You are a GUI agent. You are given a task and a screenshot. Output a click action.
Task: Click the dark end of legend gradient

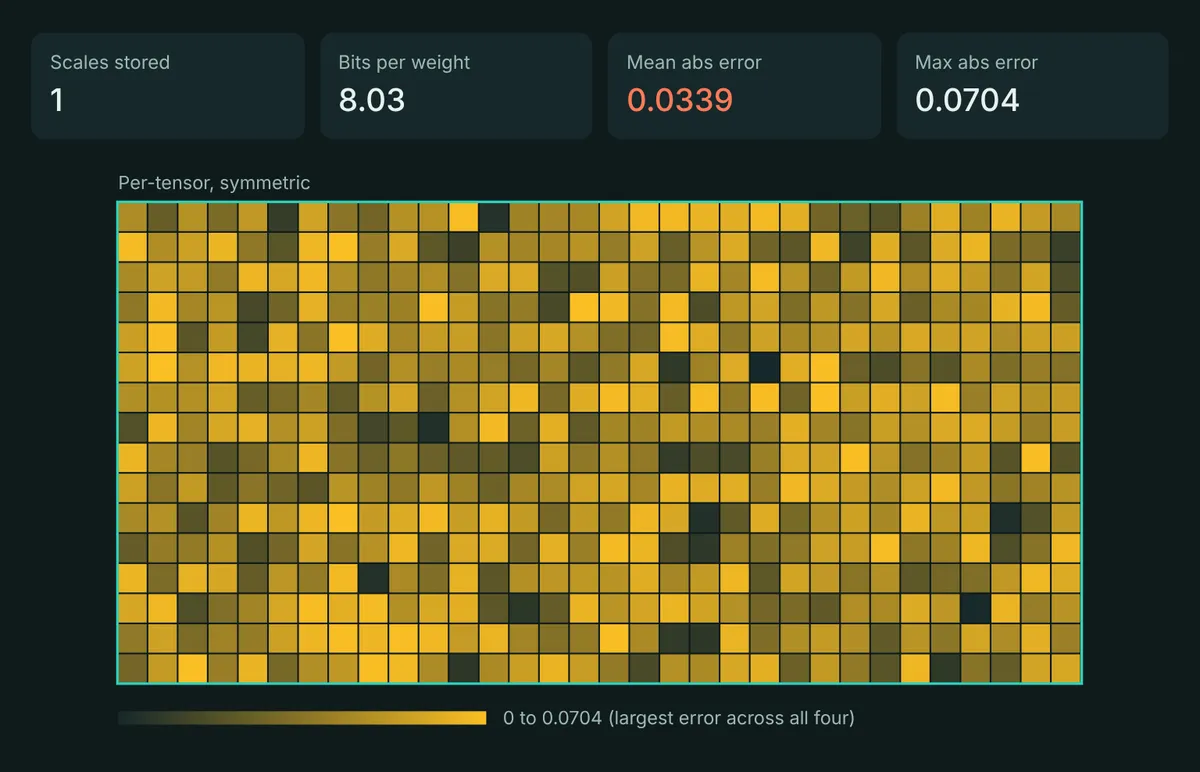pos(128,718)
